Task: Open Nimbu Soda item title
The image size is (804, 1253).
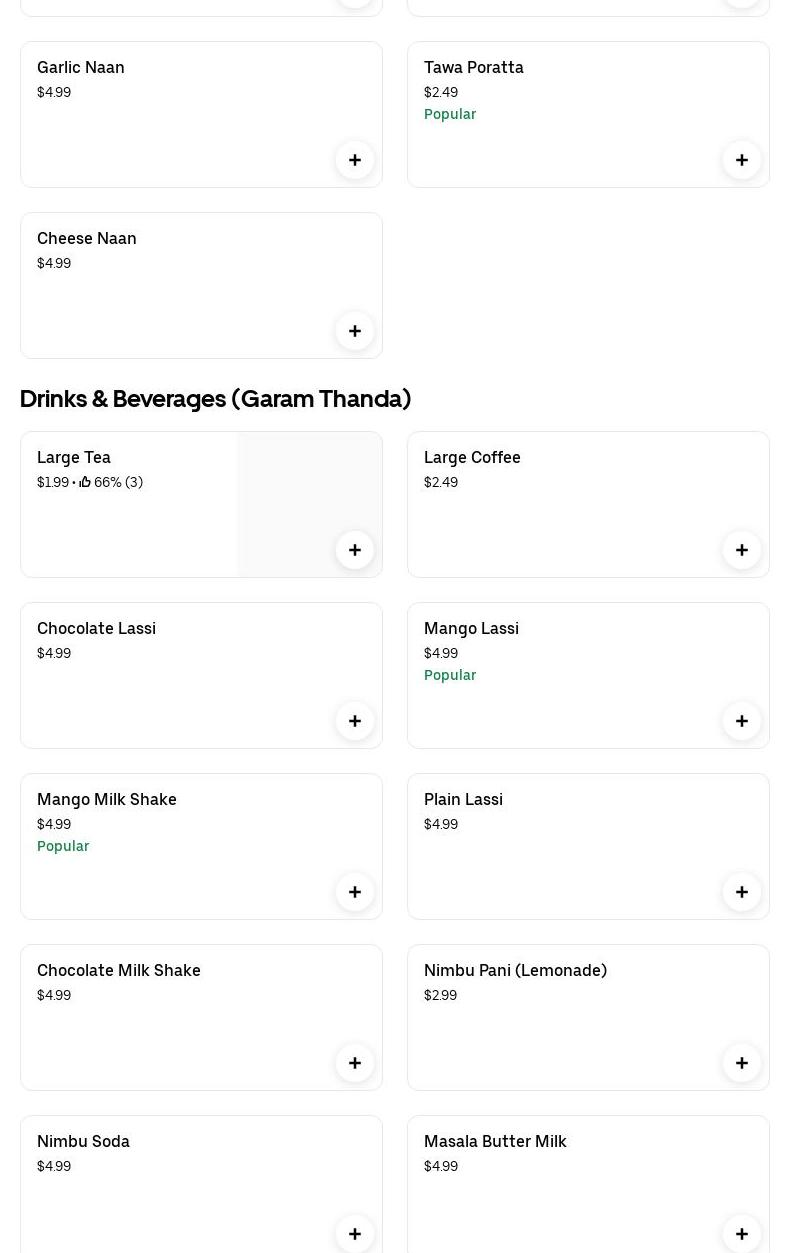Action: (x=83, y=1141)
